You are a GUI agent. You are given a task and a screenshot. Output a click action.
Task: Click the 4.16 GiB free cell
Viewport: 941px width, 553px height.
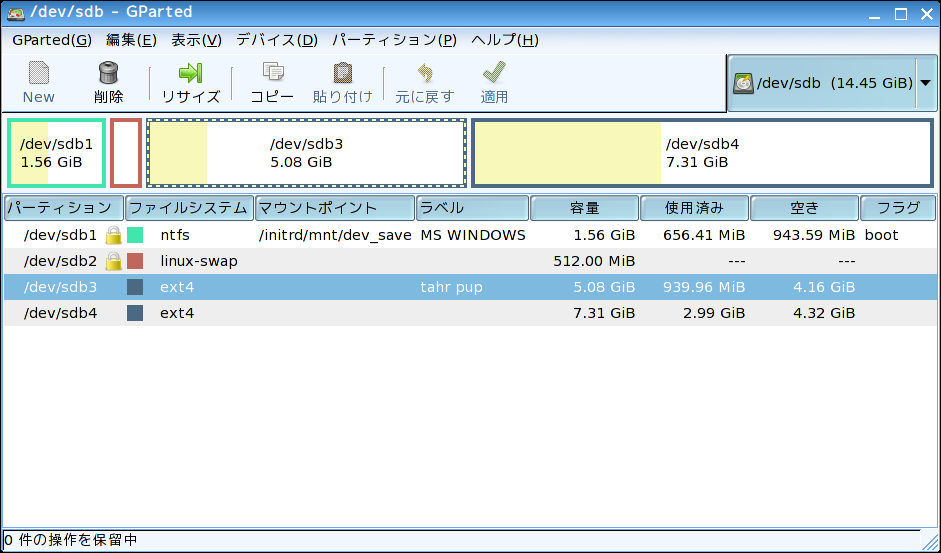(824, 287)
